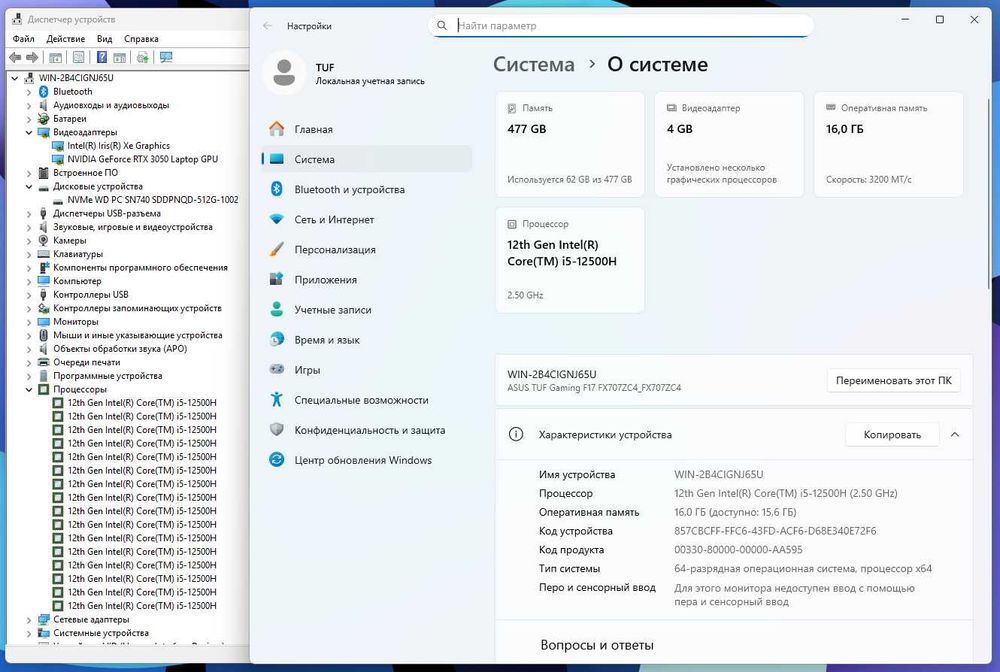
Task: Select Система in the Settings sidebar
Action: click(367, 159)
